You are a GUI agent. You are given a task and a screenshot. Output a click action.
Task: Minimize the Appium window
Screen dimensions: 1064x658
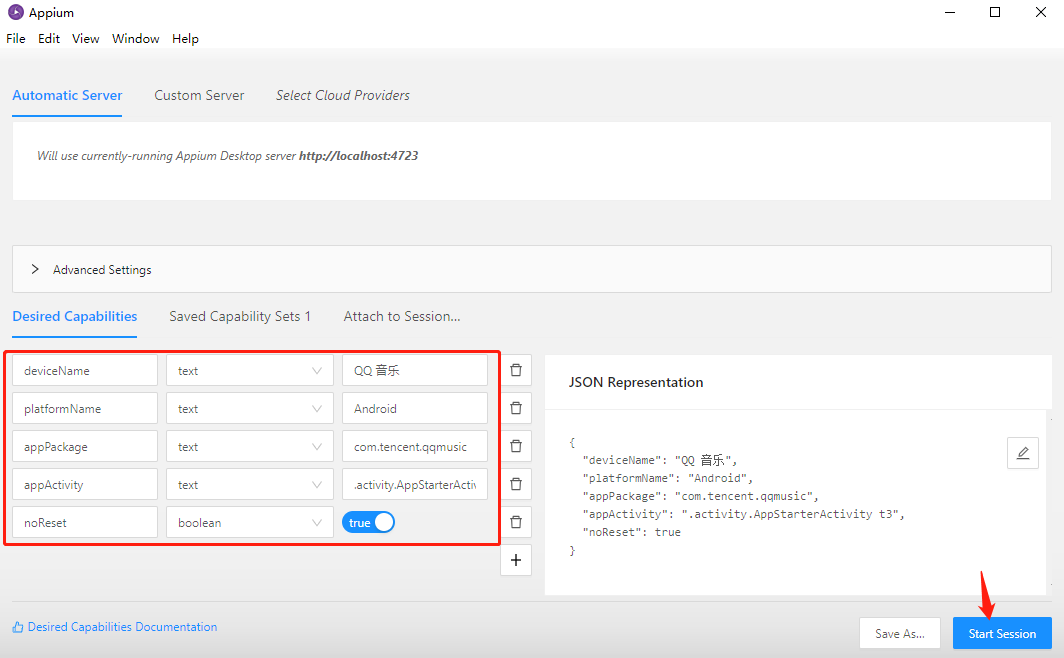(x=950, y=12)
